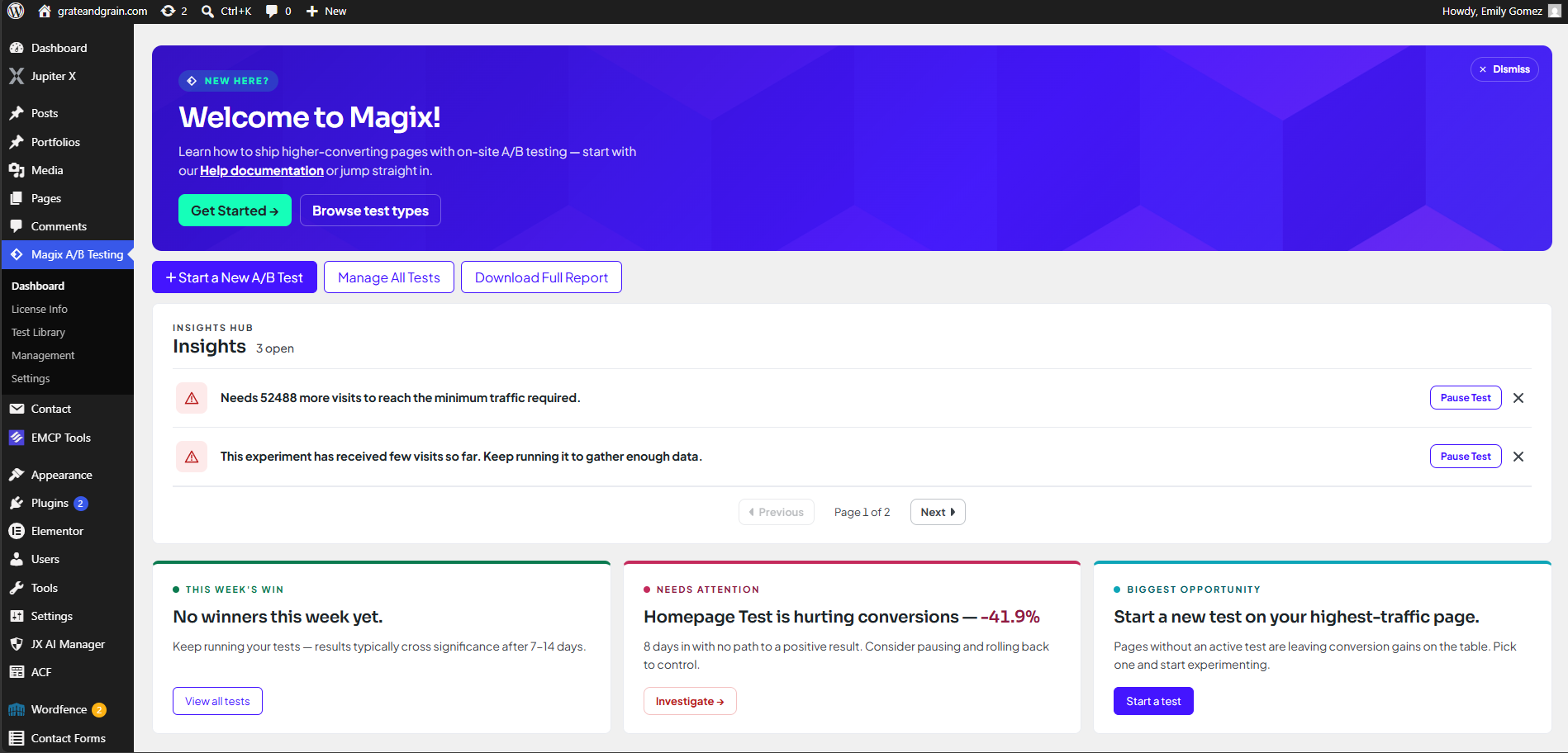Dismiss the minimum traffic insight

[1518, 398]
